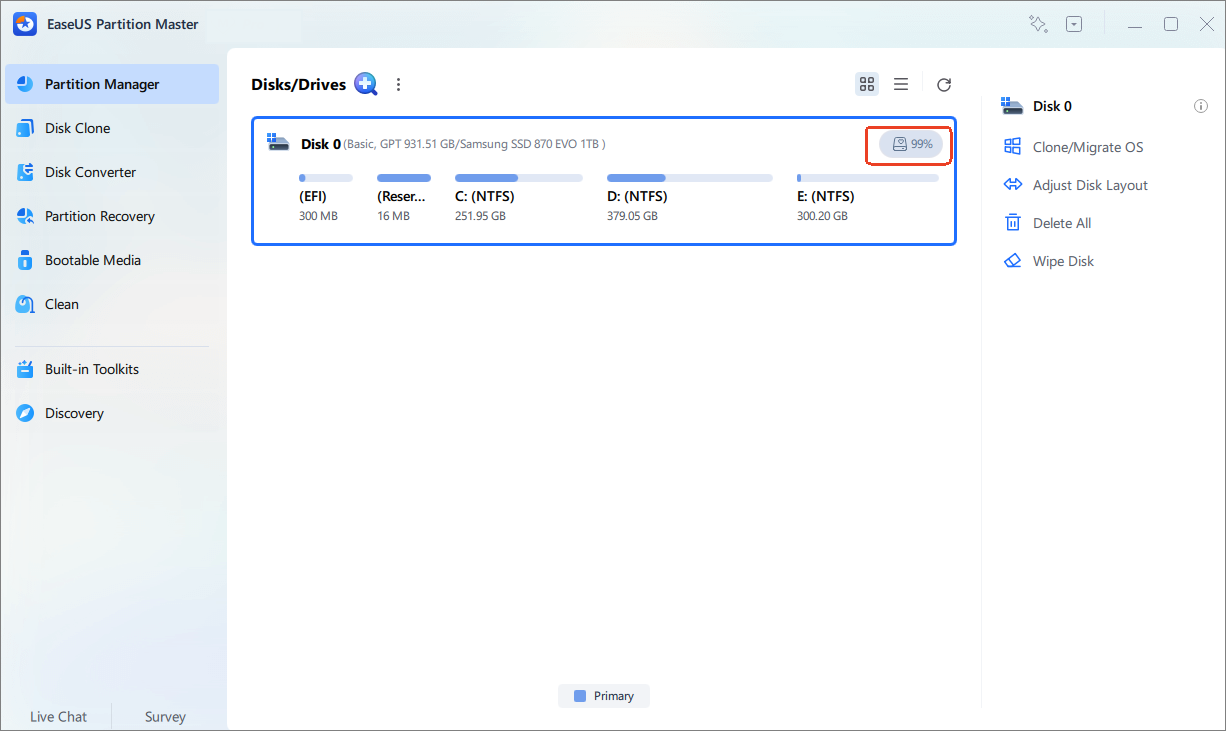This screenshot has height=731, width=1226.
Task: Click the Disk Converter icon
Action: pyautogui.click(x=25, y=172)
